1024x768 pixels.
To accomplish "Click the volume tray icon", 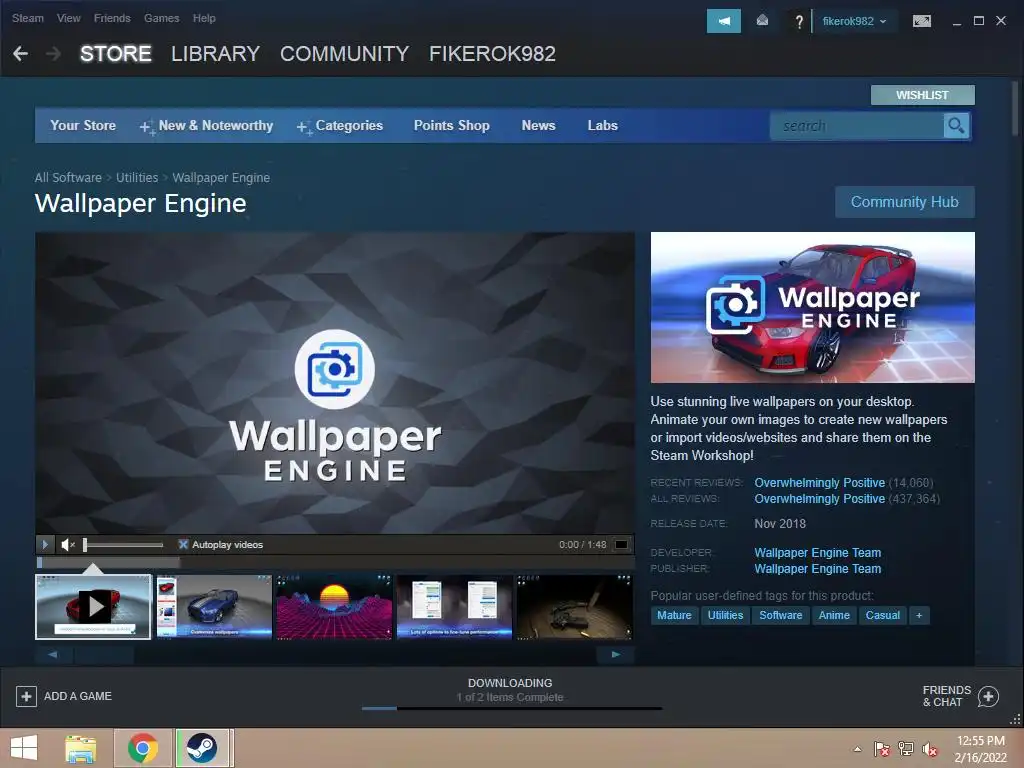I will [x=930, y=749].
